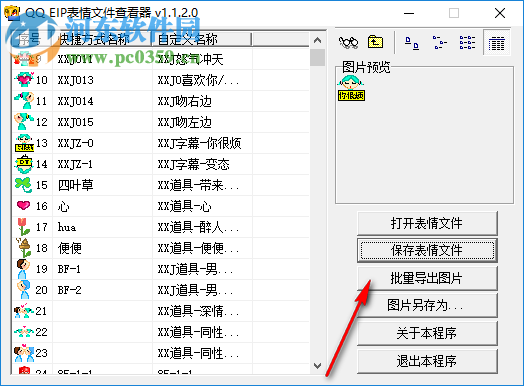Select XX道具-带来... custom name
The height and width of the screenshot is (386, 524).
(x=199, y=185)
